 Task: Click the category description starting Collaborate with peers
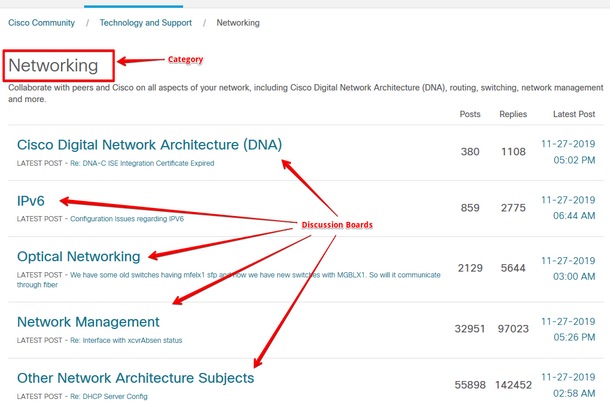point(306,93)
